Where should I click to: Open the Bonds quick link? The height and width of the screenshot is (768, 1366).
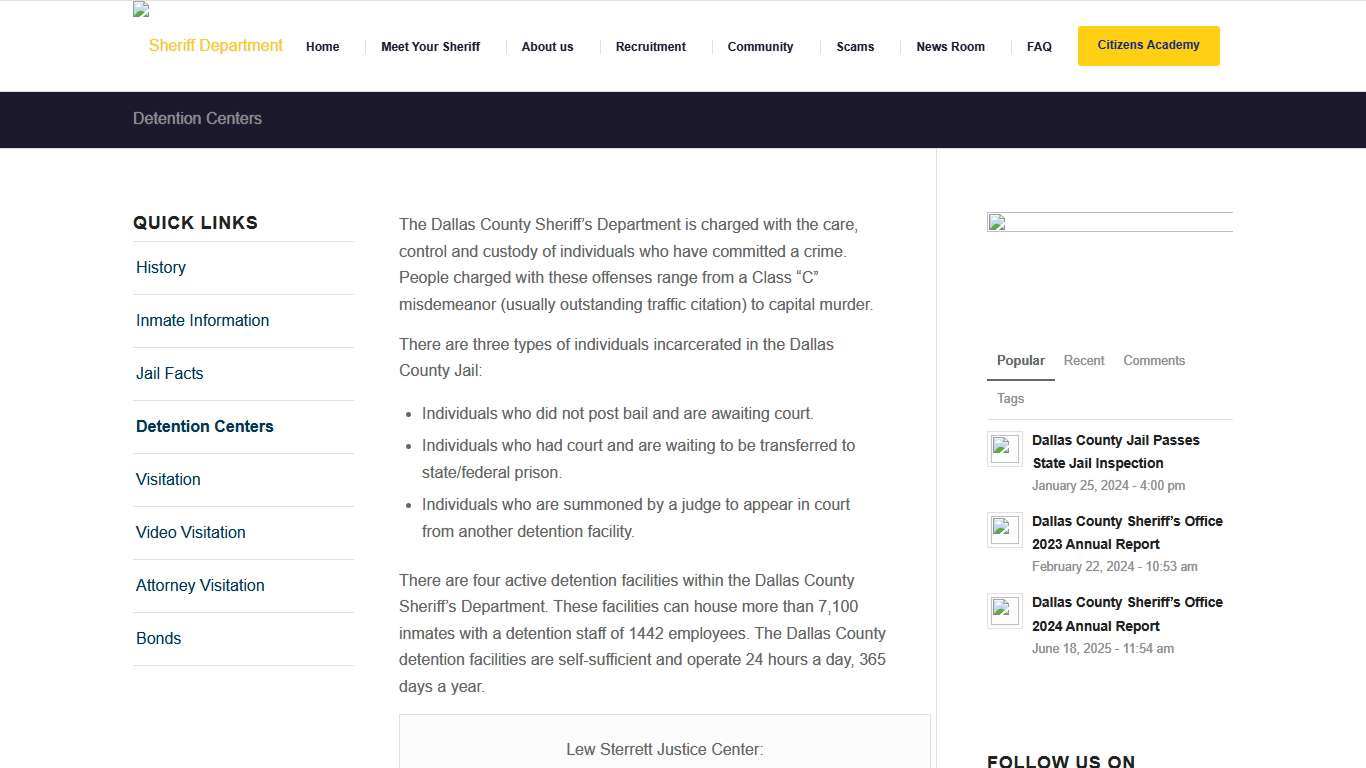pos(158,639)
